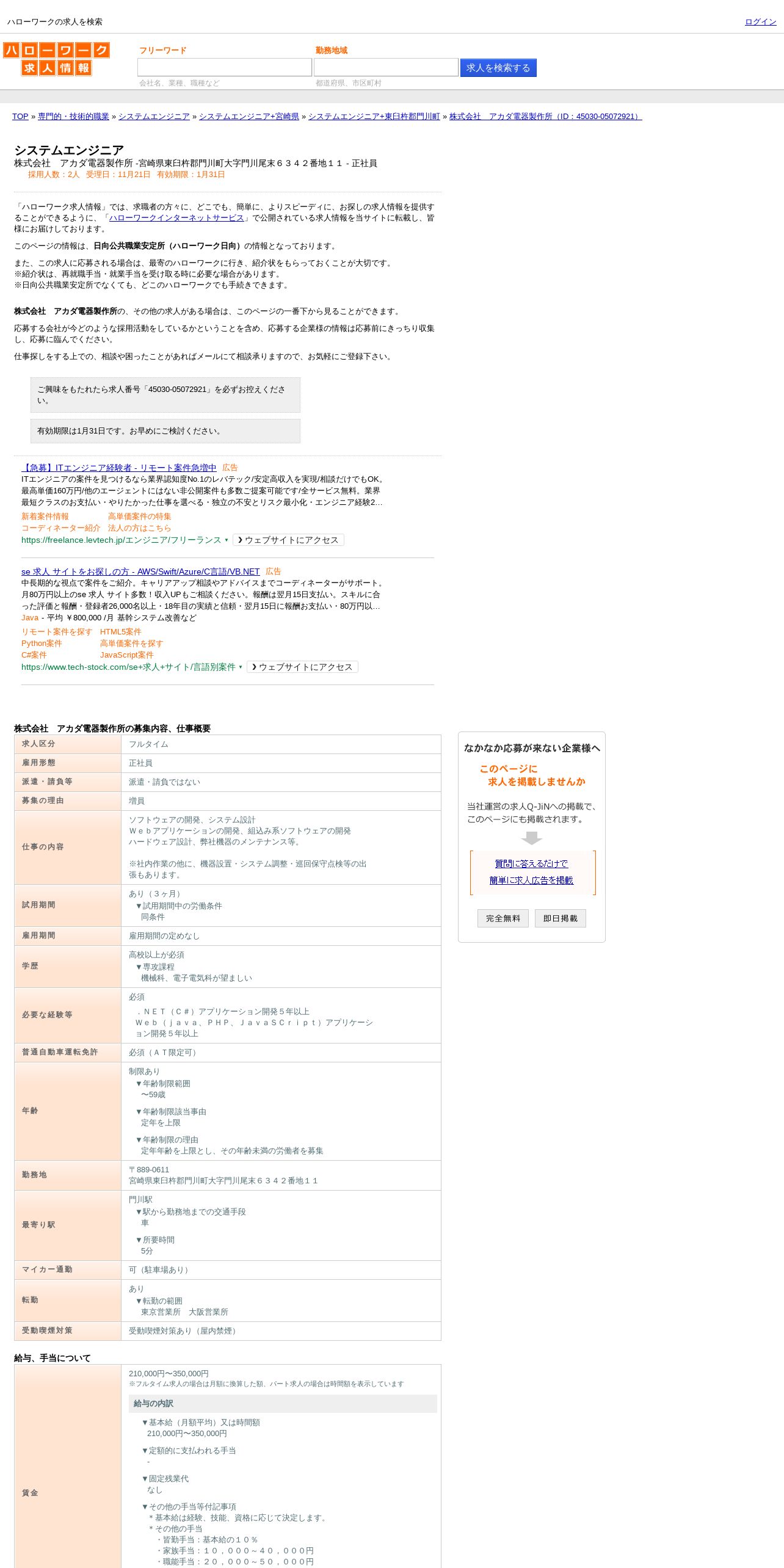The image size is (784, 1568).
Task: Focus the 勤務地域 input field
Action: click(386, 67)
